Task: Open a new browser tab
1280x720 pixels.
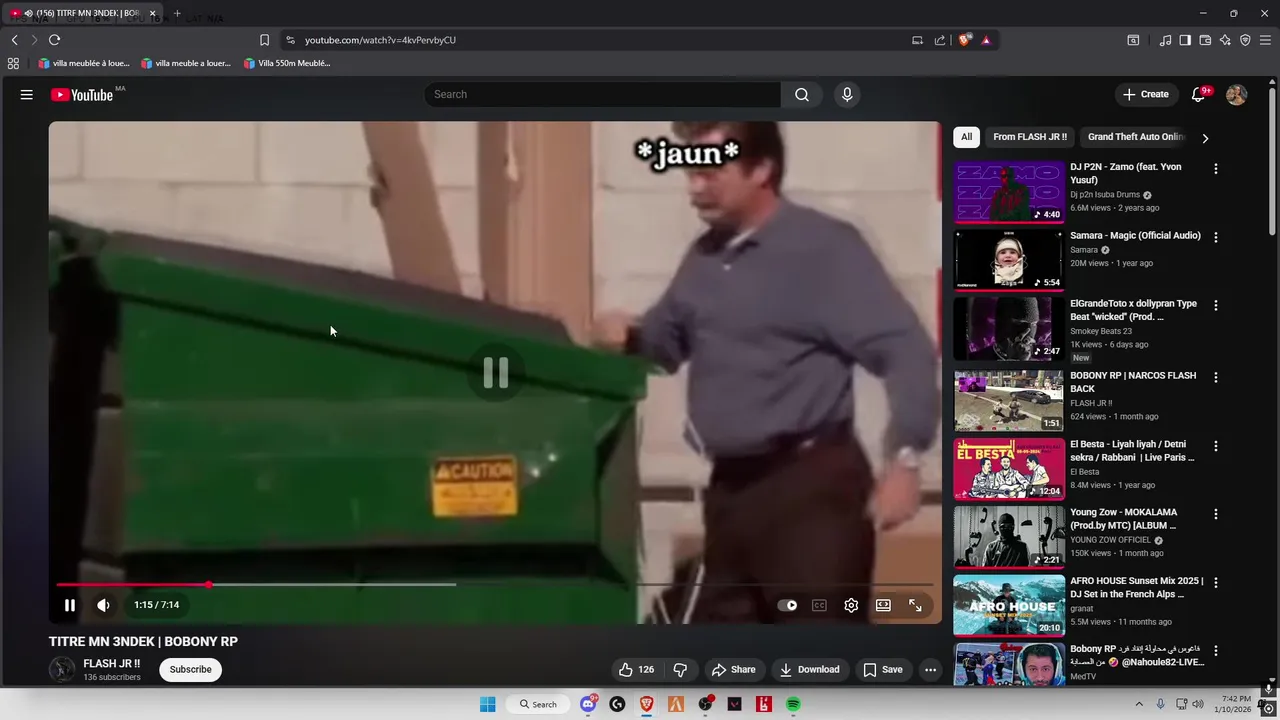Action: (x=177, y=13)
